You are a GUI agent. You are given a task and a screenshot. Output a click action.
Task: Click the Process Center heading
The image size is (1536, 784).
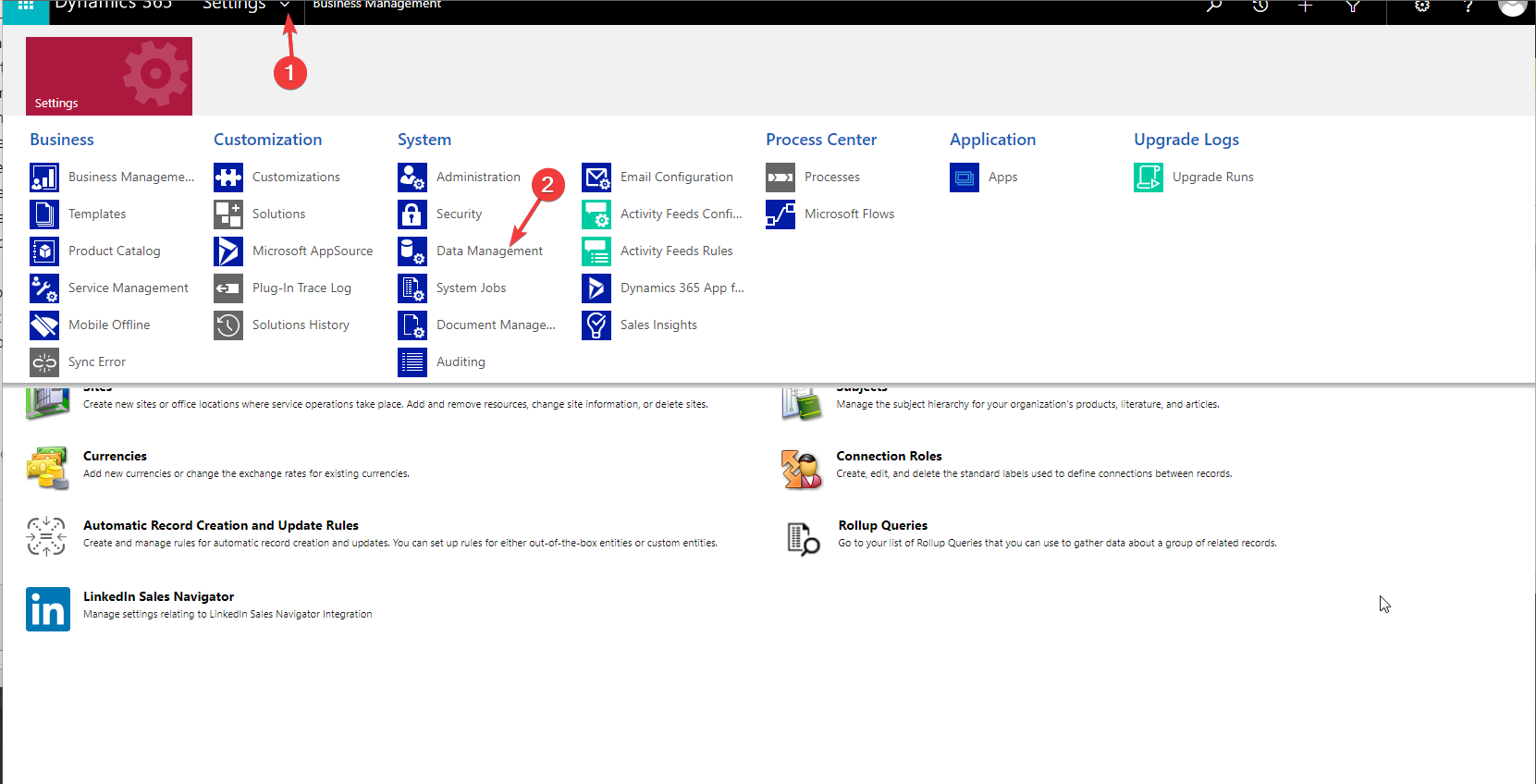pos(821,140)
